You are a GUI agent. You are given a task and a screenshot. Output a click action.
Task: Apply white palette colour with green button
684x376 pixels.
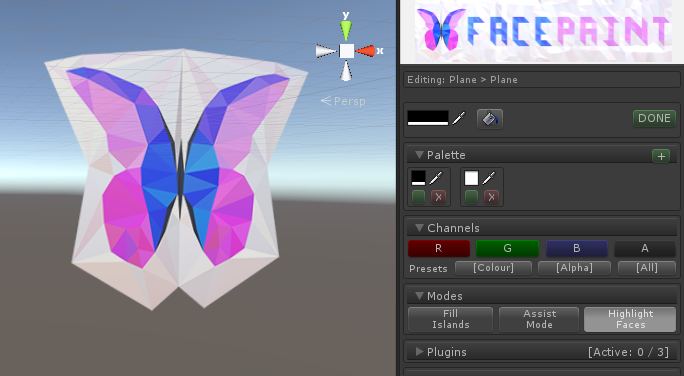click(x=471, y=197)
